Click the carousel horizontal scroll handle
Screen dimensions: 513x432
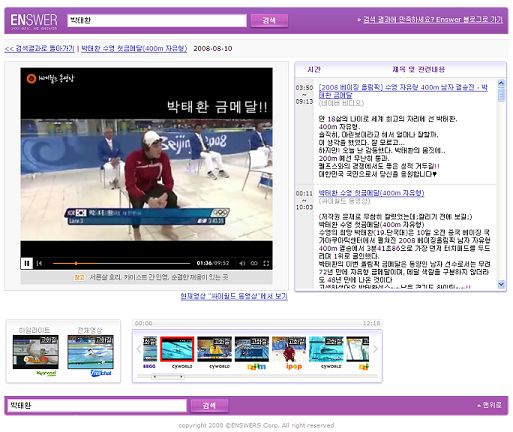(x=168, y=377)
